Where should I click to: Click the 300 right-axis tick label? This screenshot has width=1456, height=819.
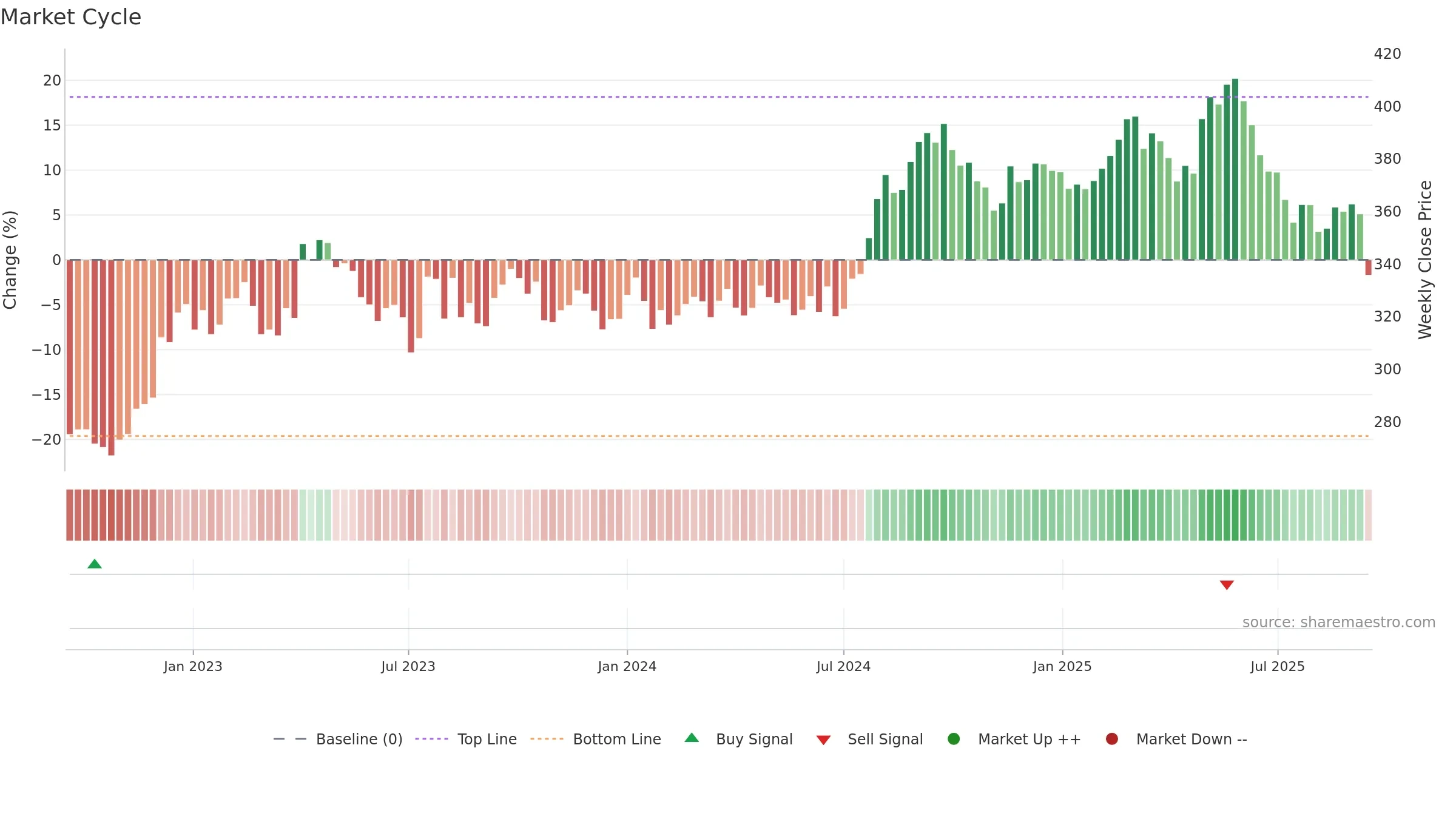click(x=1387, y=369)
